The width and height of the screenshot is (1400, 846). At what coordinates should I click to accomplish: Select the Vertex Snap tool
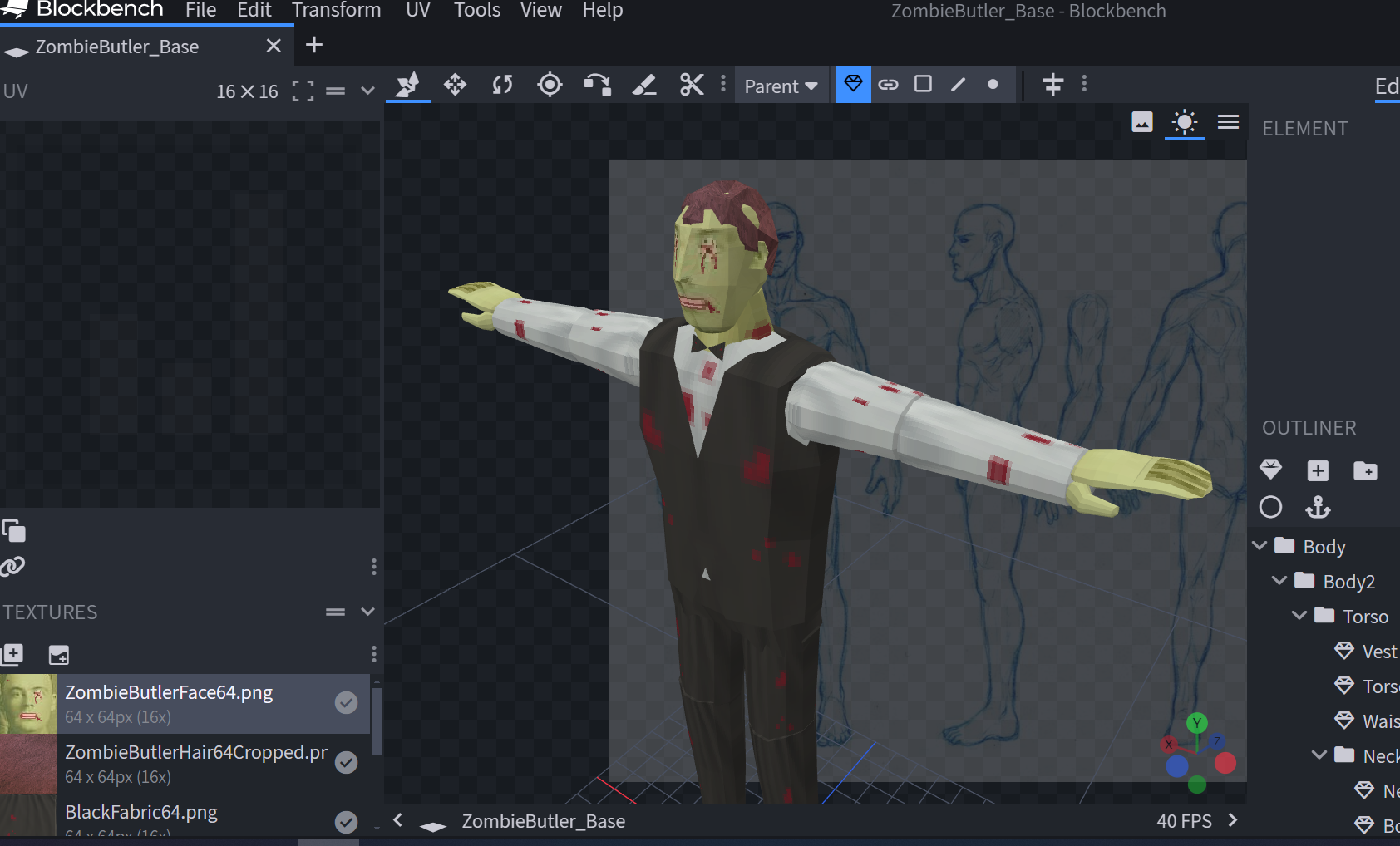597,85
